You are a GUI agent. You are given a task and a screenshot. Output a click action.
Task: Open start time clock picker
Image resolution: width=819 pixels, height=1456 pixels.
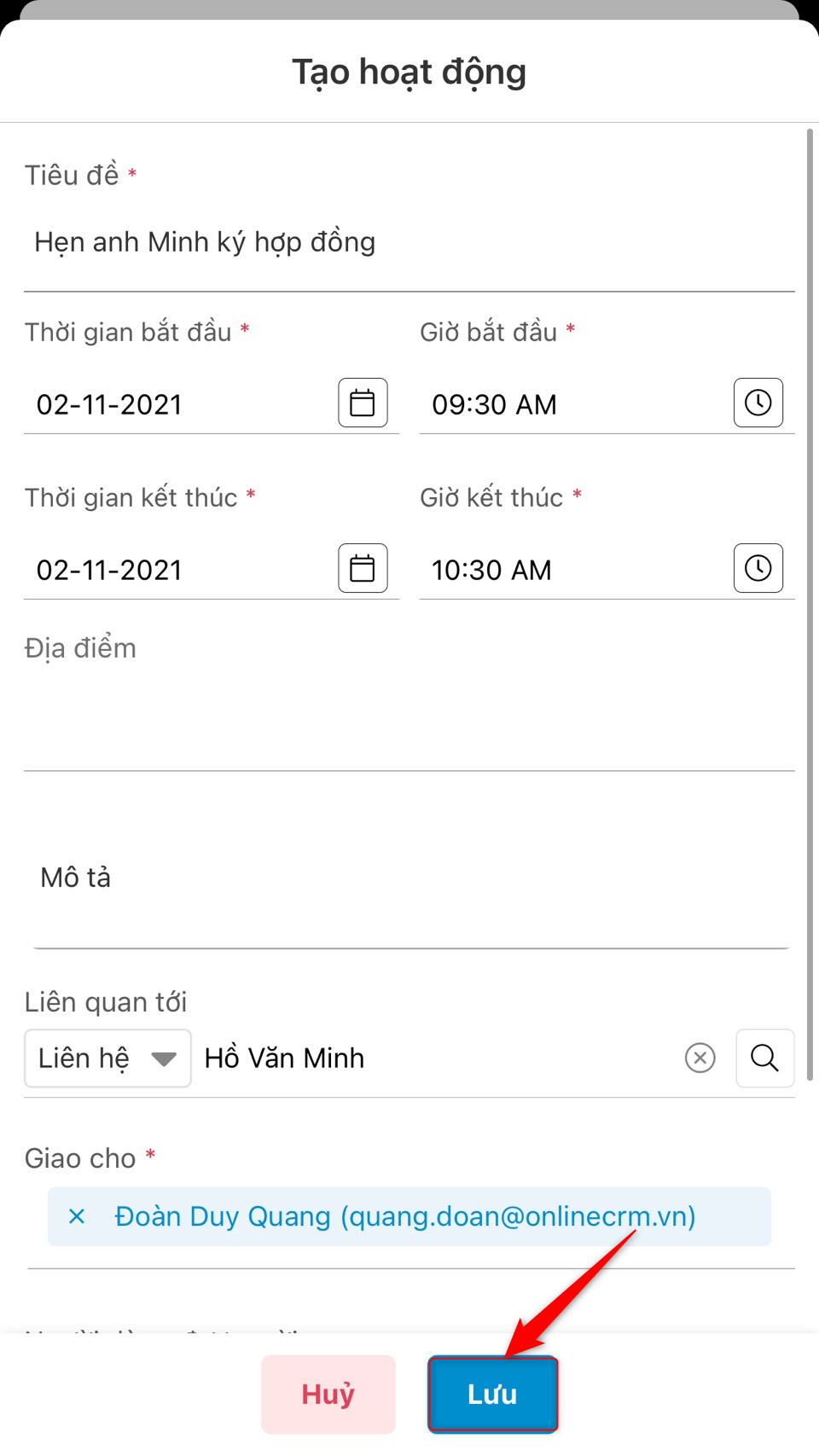click(758, 403)
